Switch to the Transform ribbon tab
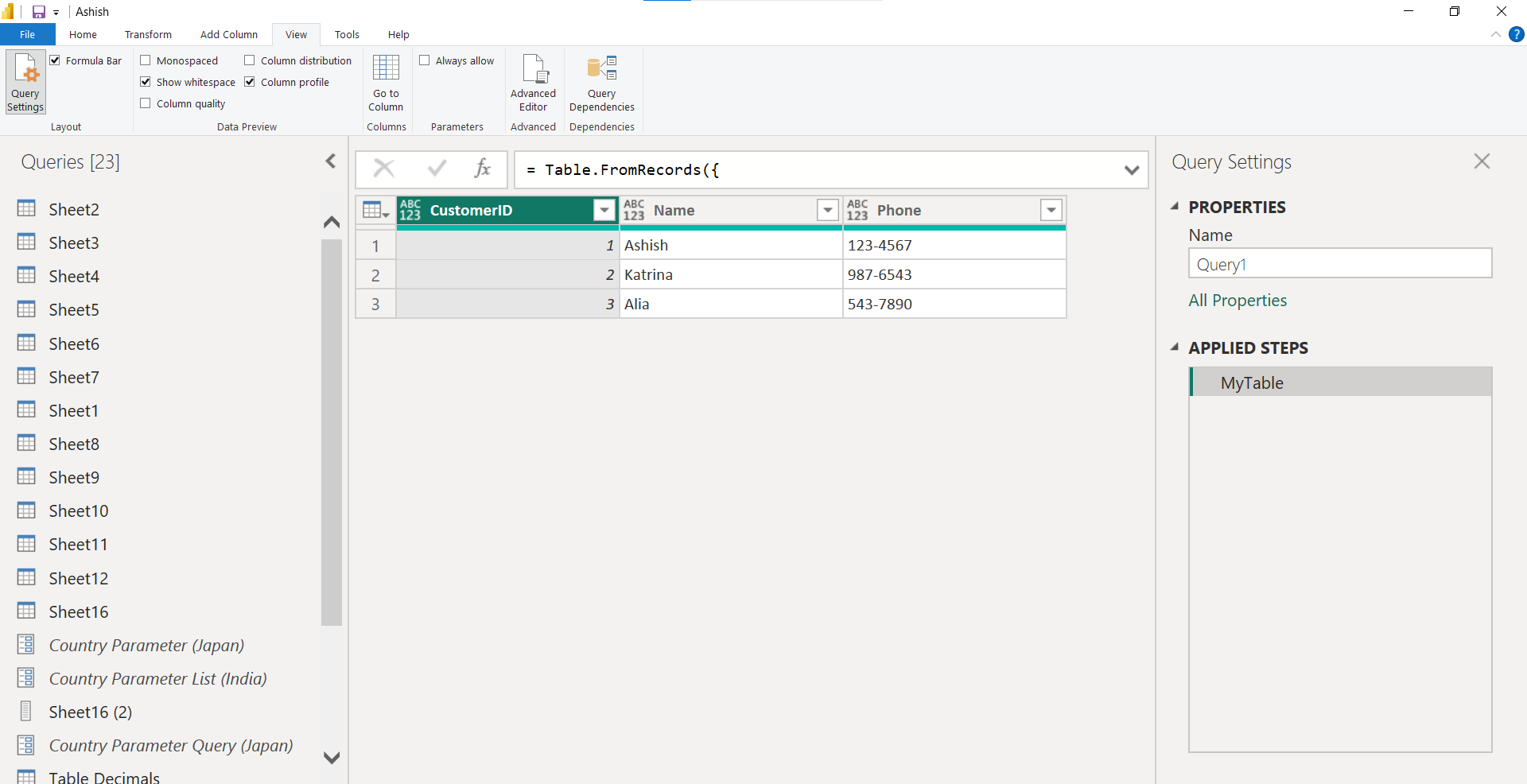The image size is (1527, 784). pyautogui.click(x=148, y=34)
